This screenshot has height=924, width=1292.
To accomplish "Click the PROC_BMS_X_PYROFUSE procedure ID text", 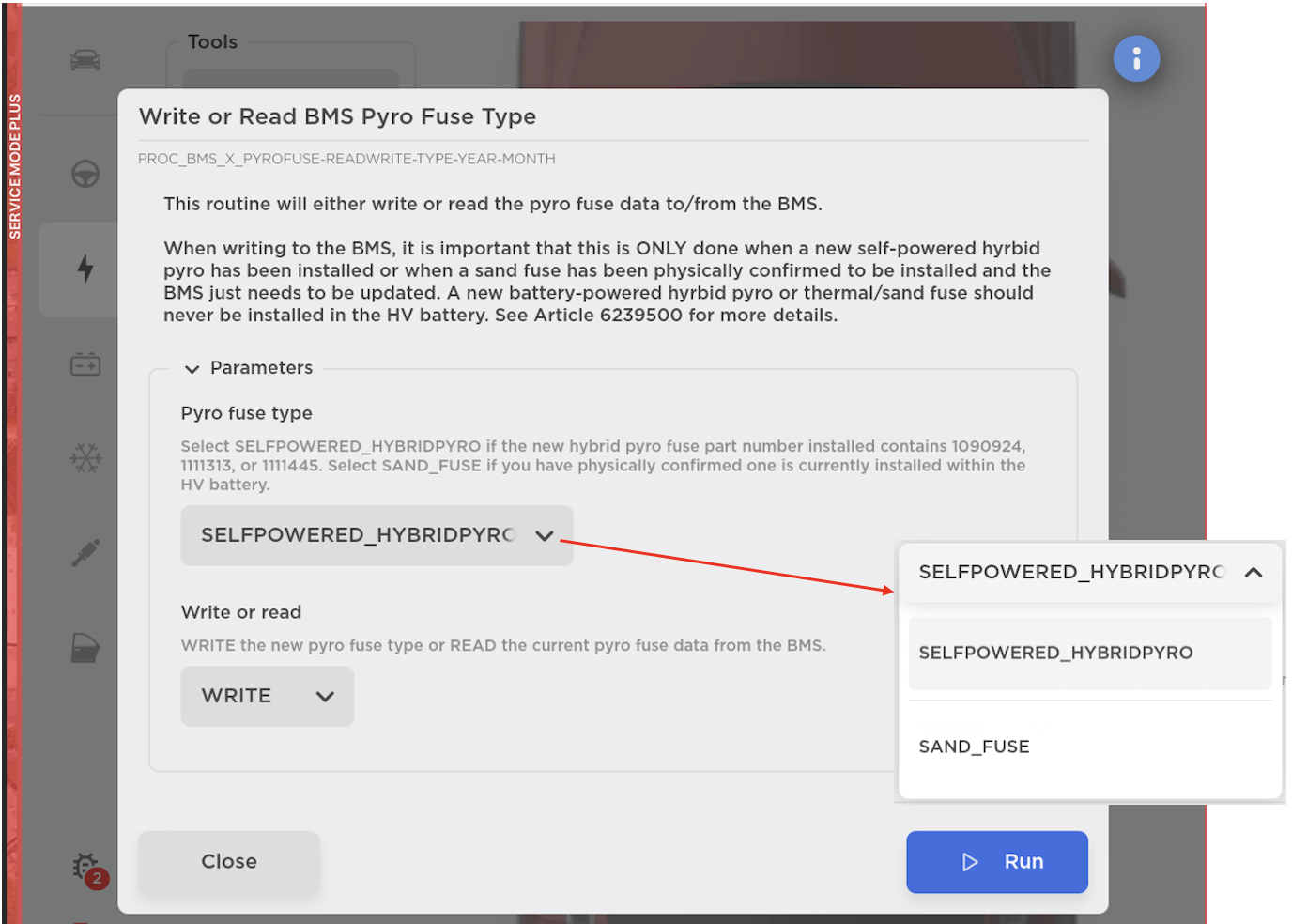I will [346, 159].
